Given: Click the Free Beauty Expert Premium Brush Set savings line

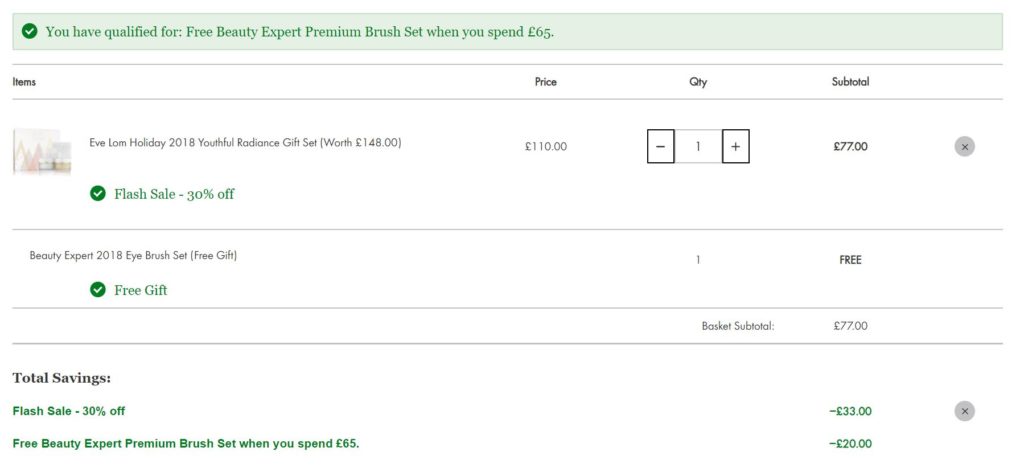Looking at the screenshot, I should (x=186, y=443).
